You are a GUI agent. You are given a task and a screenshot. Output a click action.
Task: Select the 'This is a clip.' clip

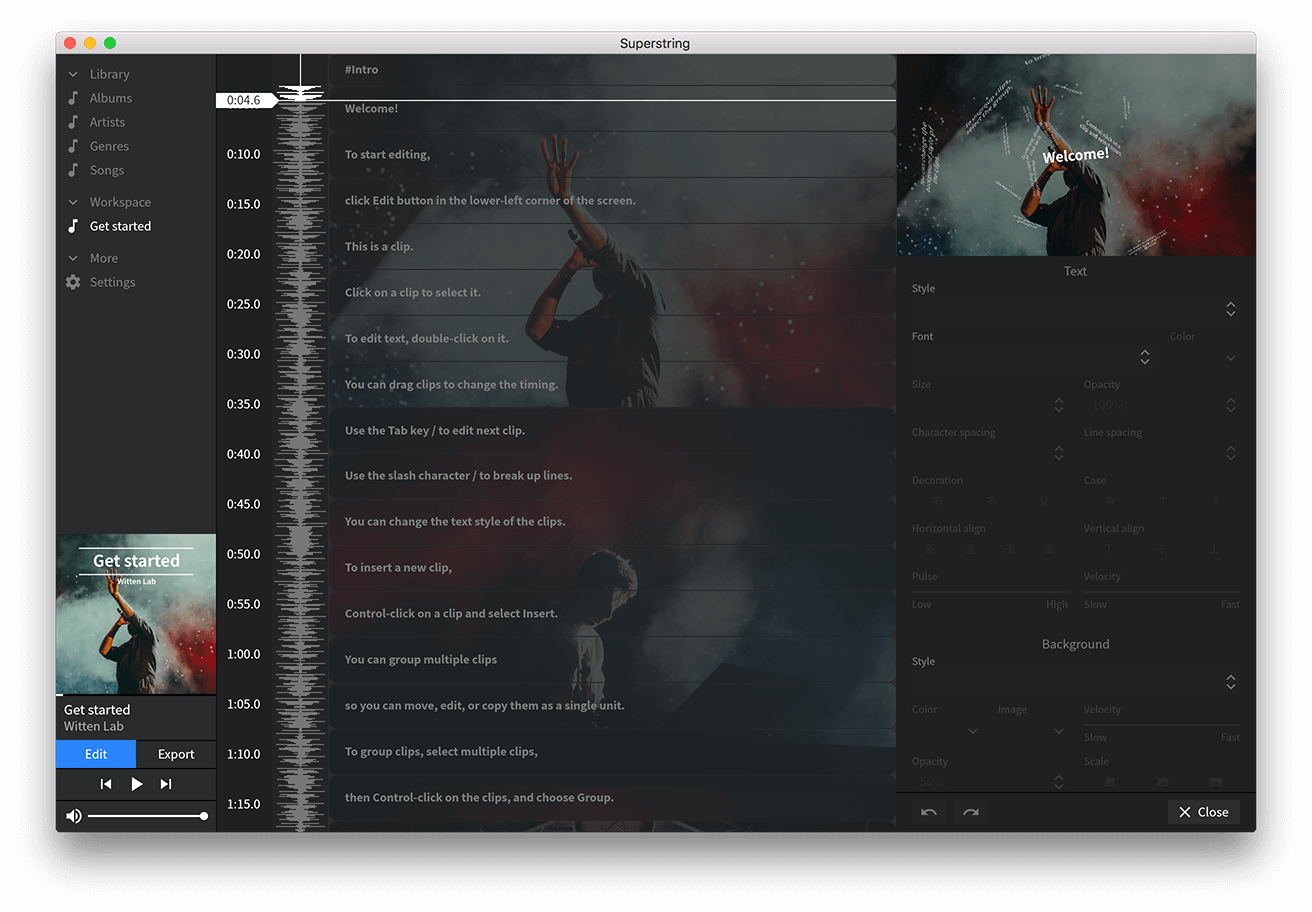click(x=612, y=247)
